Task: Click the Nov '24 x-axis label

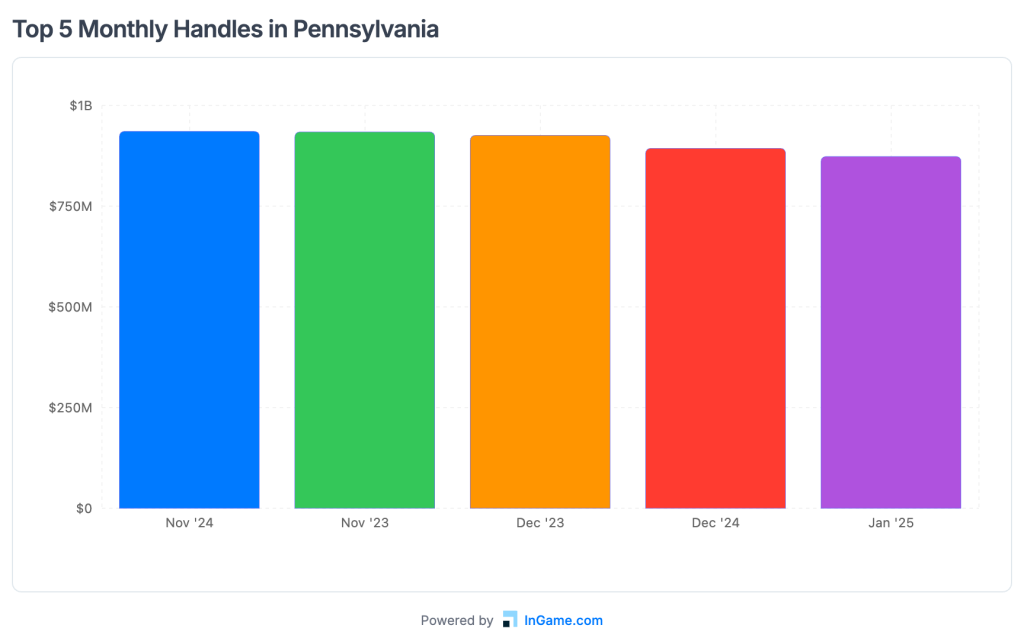Action: point(189,523)
